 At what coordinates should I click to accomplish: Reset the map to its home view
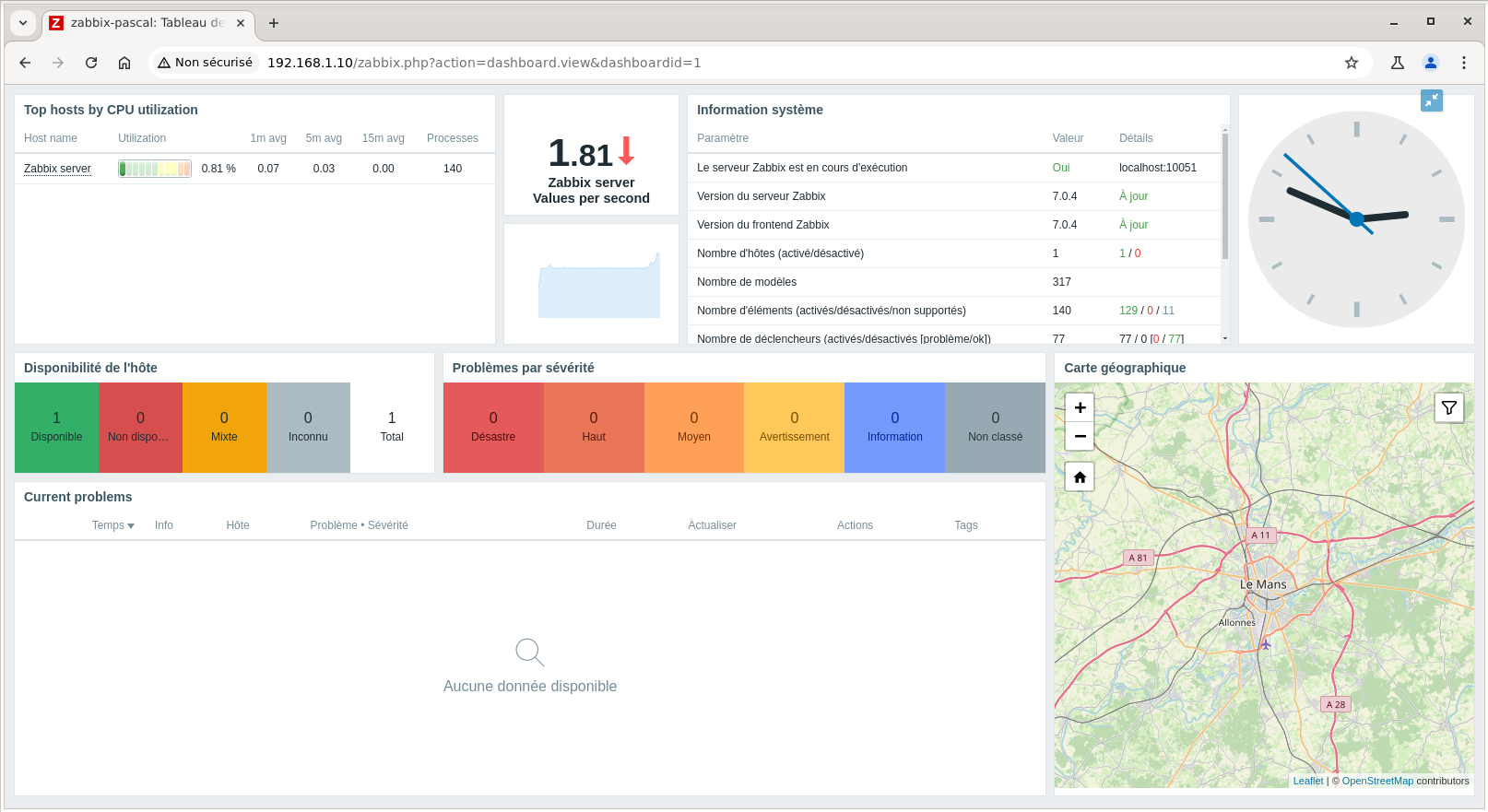(1080, 477)
